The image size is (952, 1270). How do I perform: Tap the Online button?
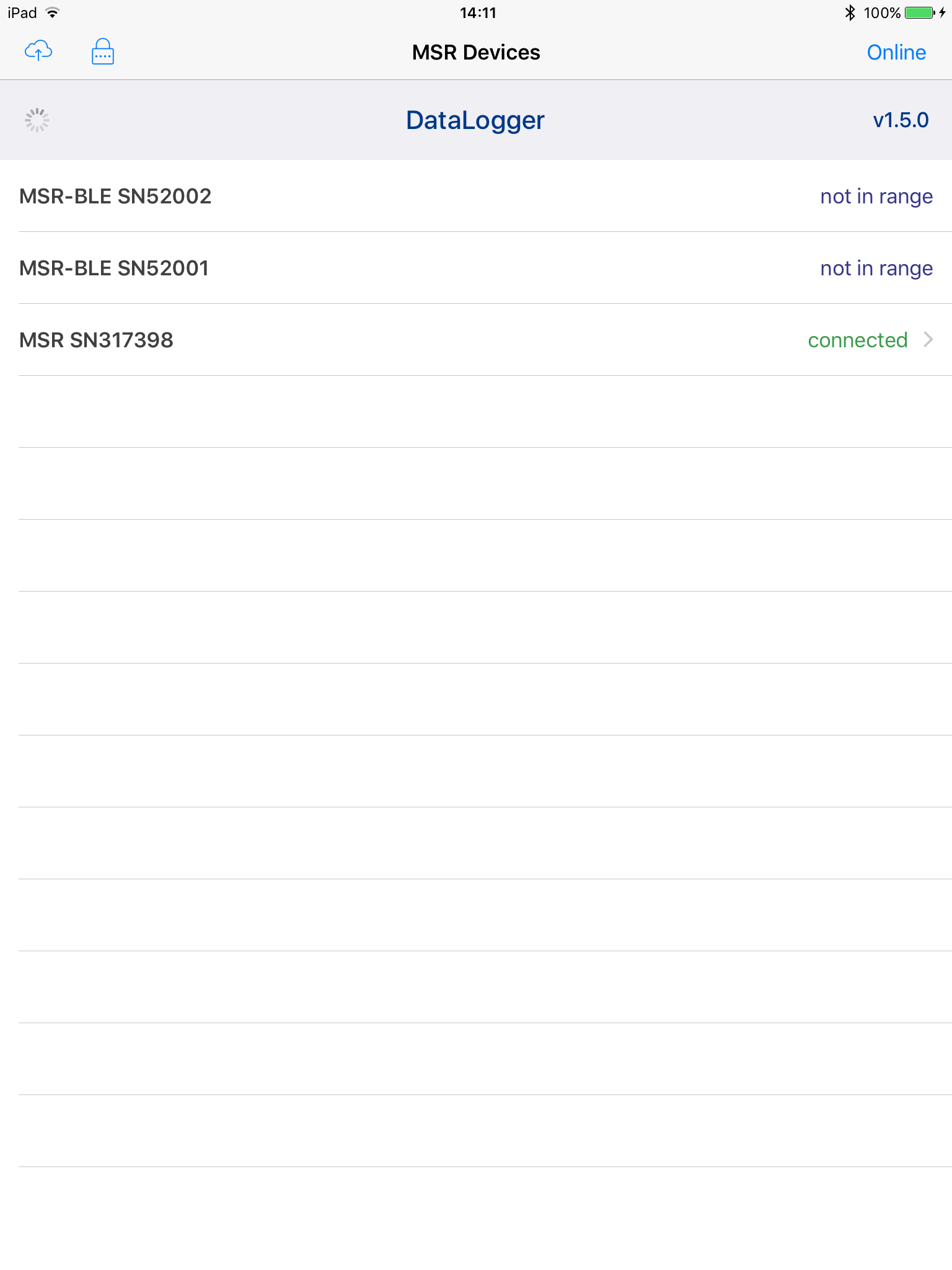896,52
